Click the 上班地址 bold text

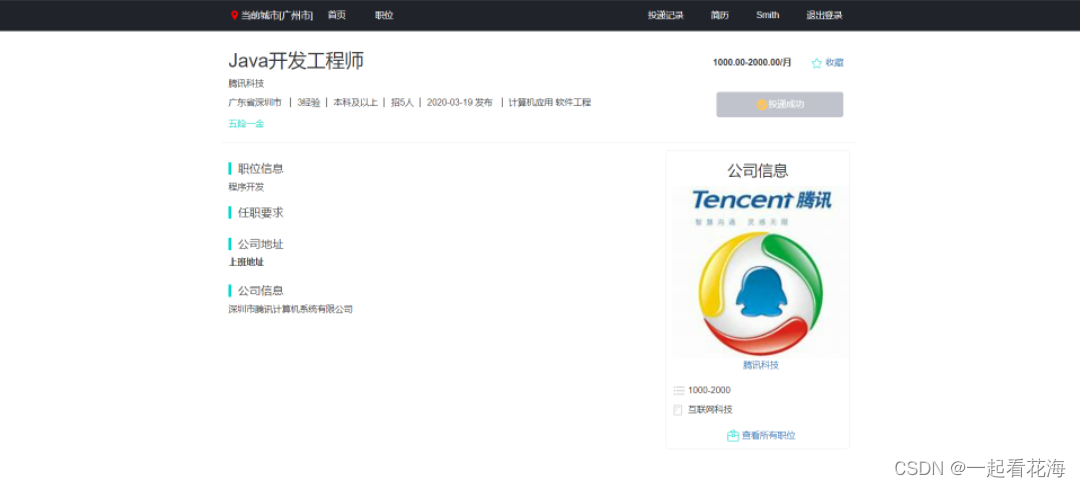246,262
